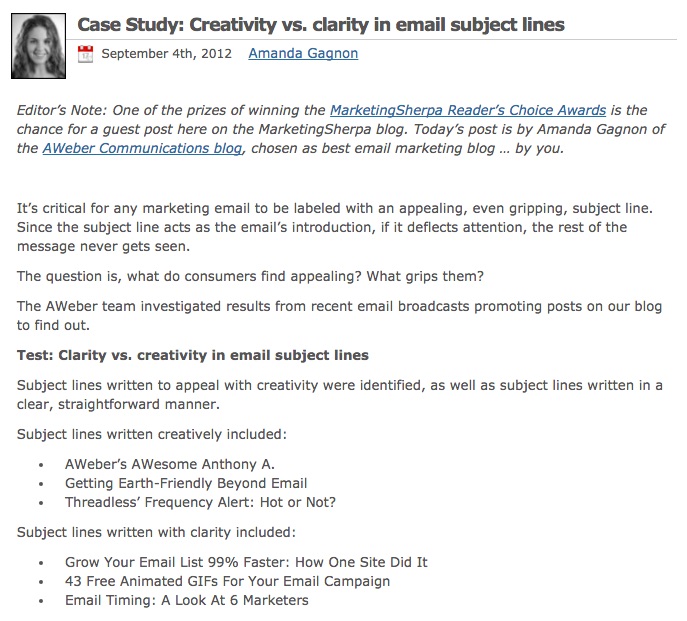Click the bold "Test: Clarity vs. creativity" subheading

click(193, 355)
